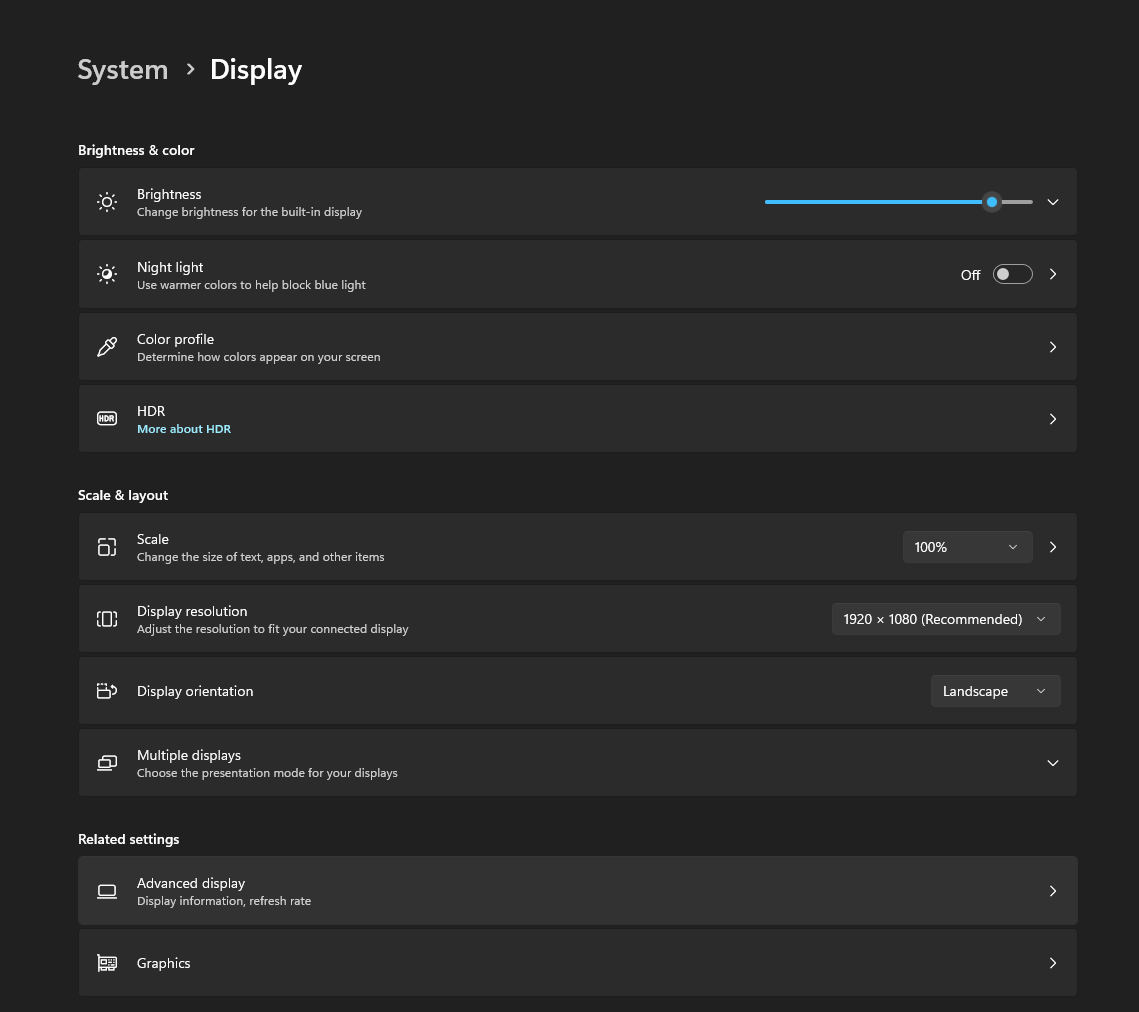Click the HDR badge icon

[x=107, y=419]
